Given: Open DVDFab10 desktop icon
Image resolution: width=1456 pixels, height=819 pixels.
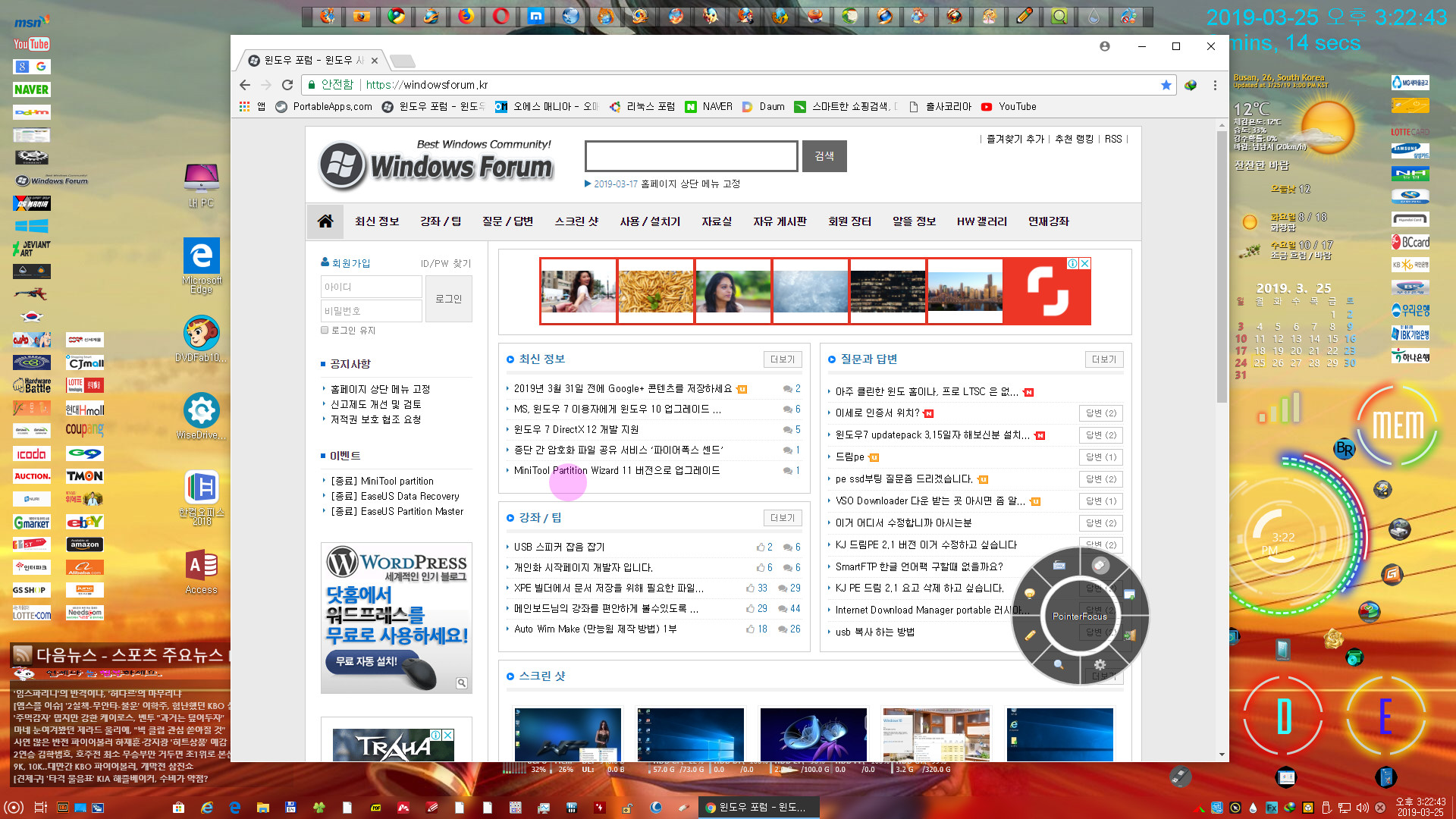Looking at the screenshot, I should 201,340.
